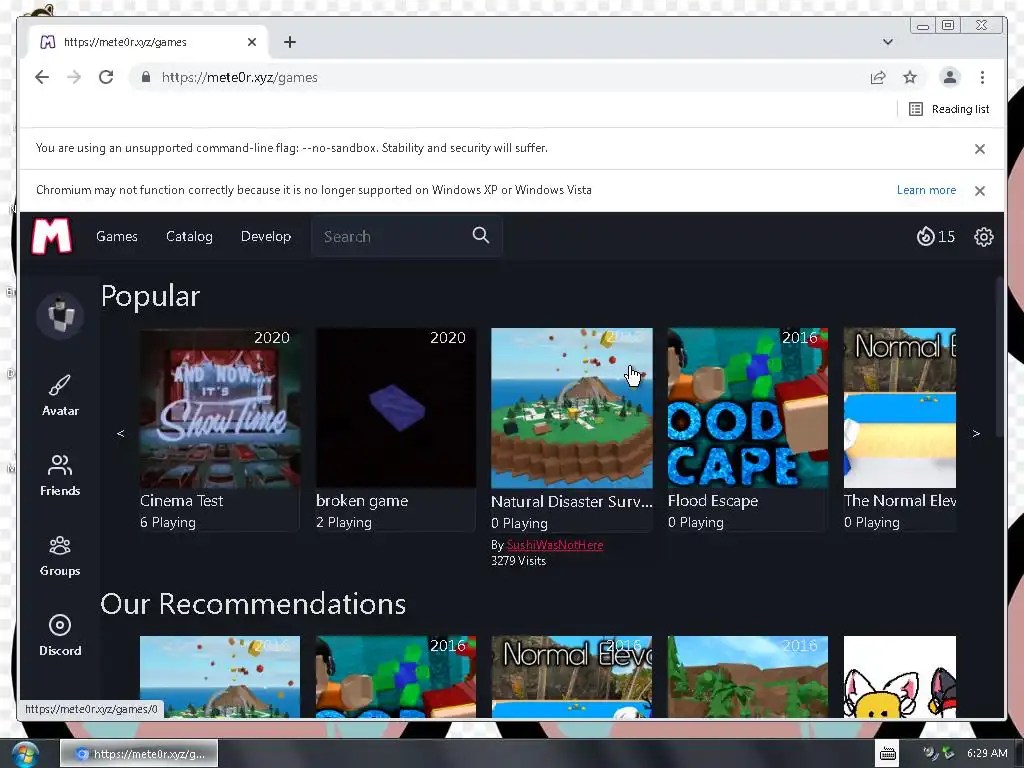Click the padlock site security icon

tap(146, 77)
